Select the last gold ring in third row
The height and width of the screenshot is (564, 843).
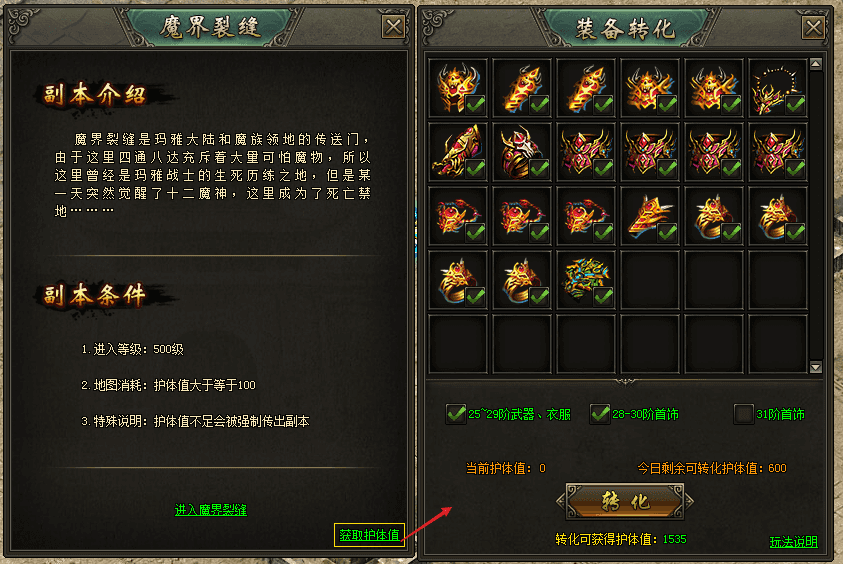tap(778, 216)
